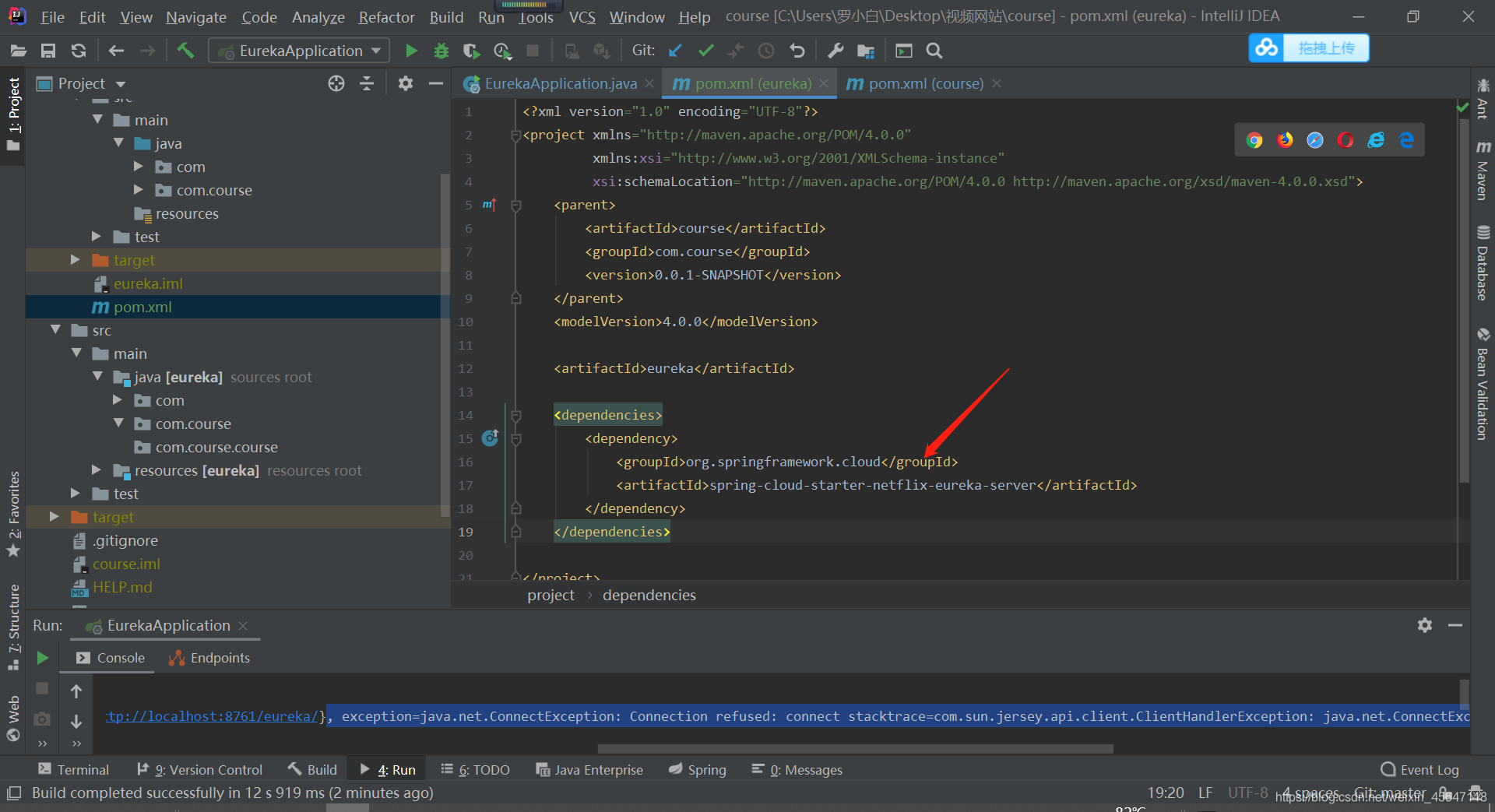This screenshot has height=812, width=1495.
Task: Collapse all in Project panel
Action: 367,83
